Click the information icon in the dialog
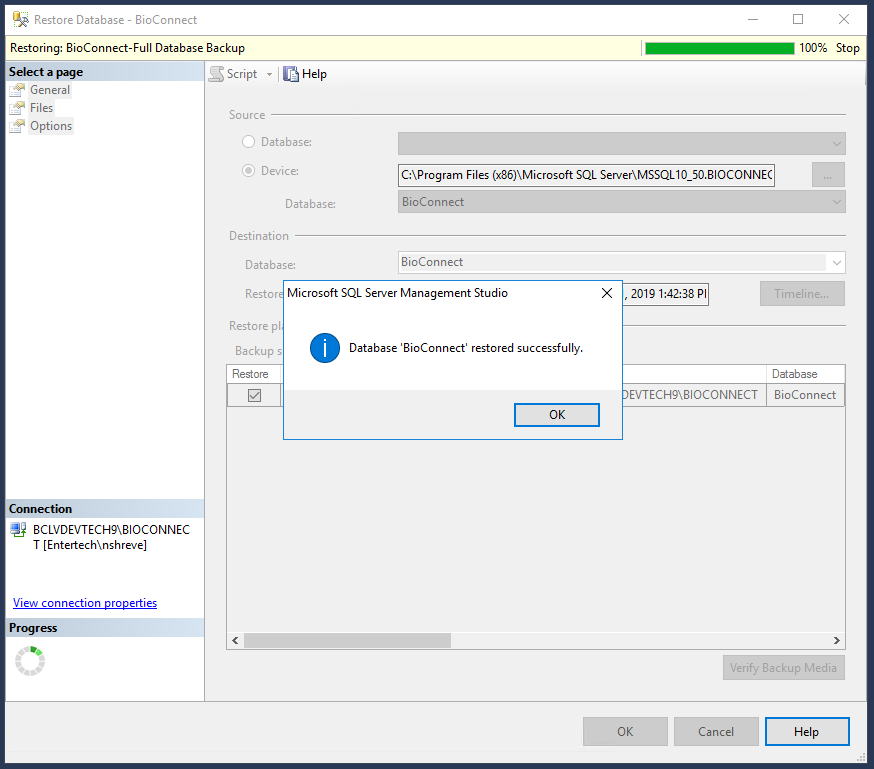Image resolution: width=874 pixels, height=769 pixels. [x=324, y=348]
